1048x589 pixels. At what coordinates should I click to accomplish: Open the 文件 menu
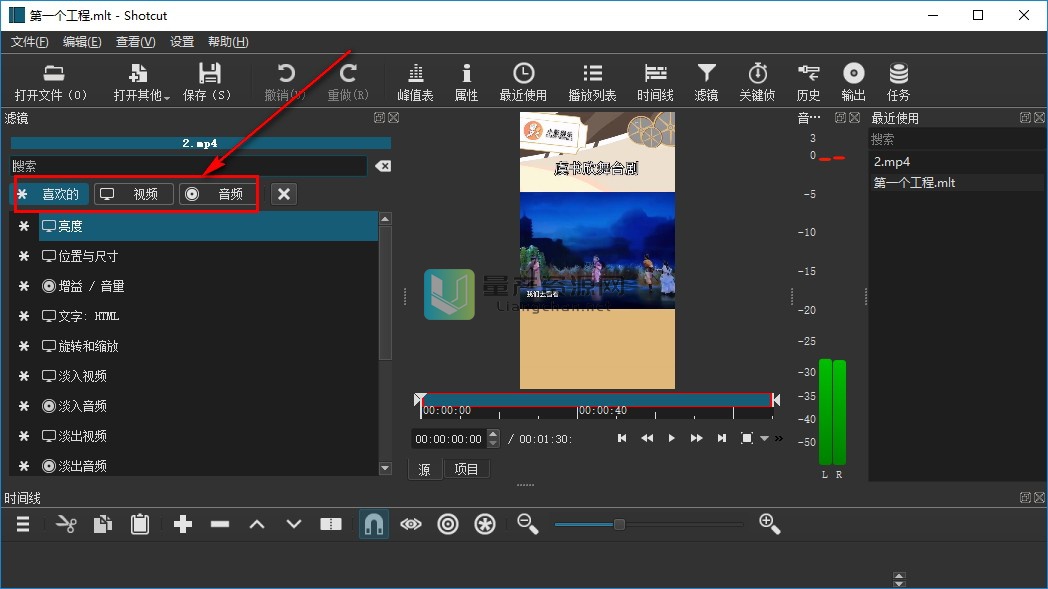click(x=29, y=41)
